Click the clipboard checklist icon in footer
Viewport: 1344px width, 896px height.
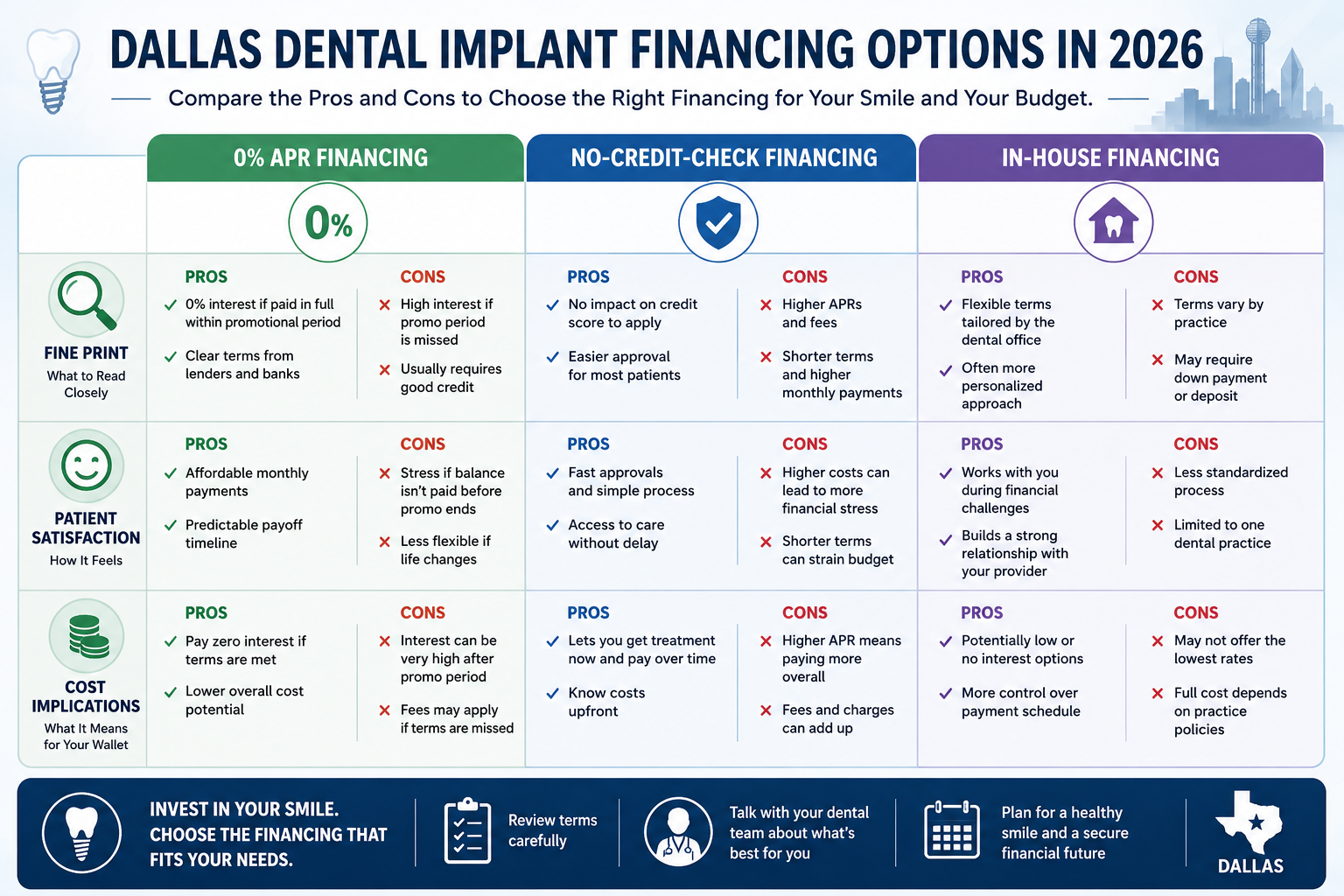[467, 830]
